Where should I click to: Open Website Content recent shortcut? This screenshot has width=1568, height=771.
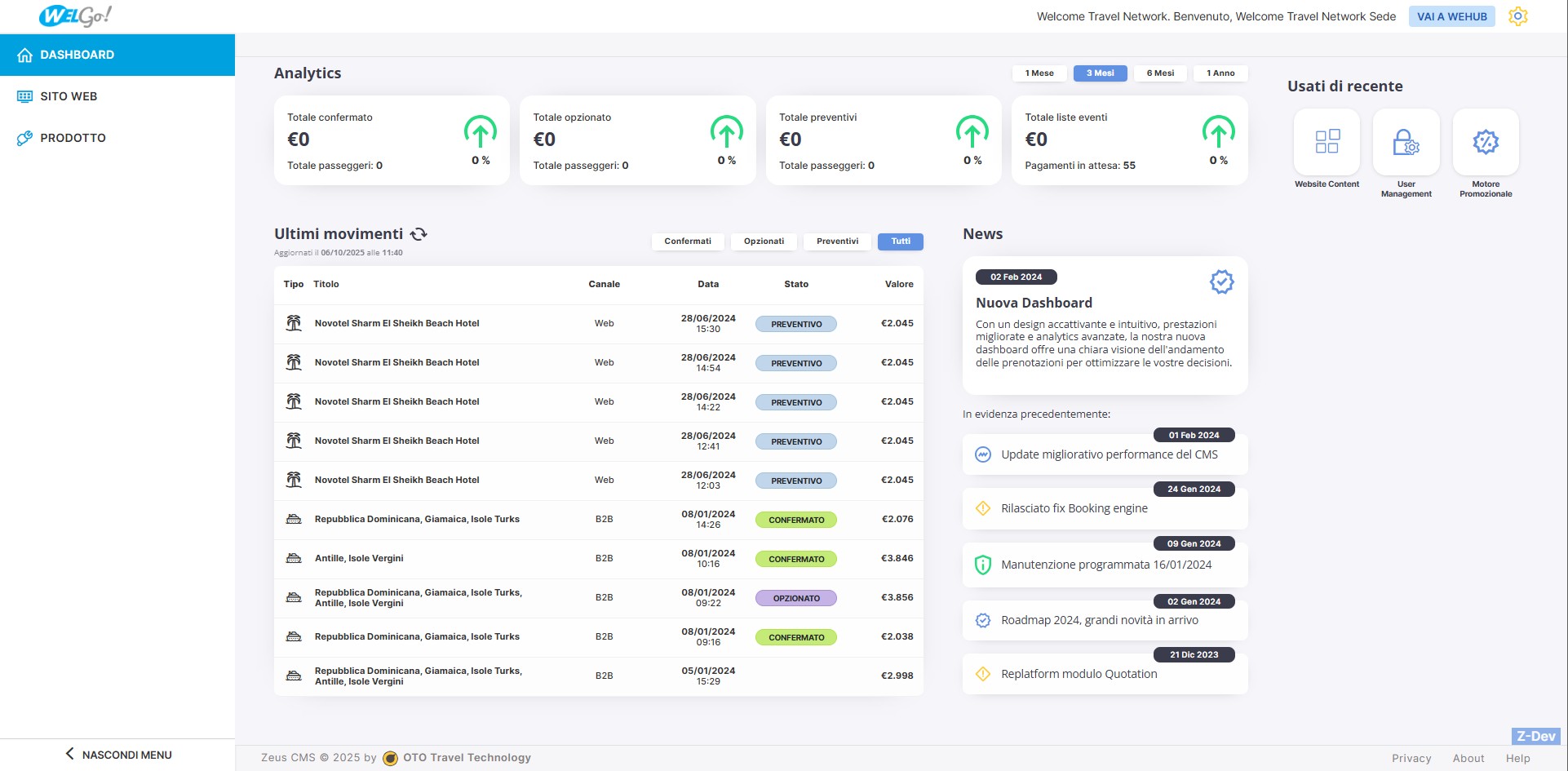point(1327,142)
